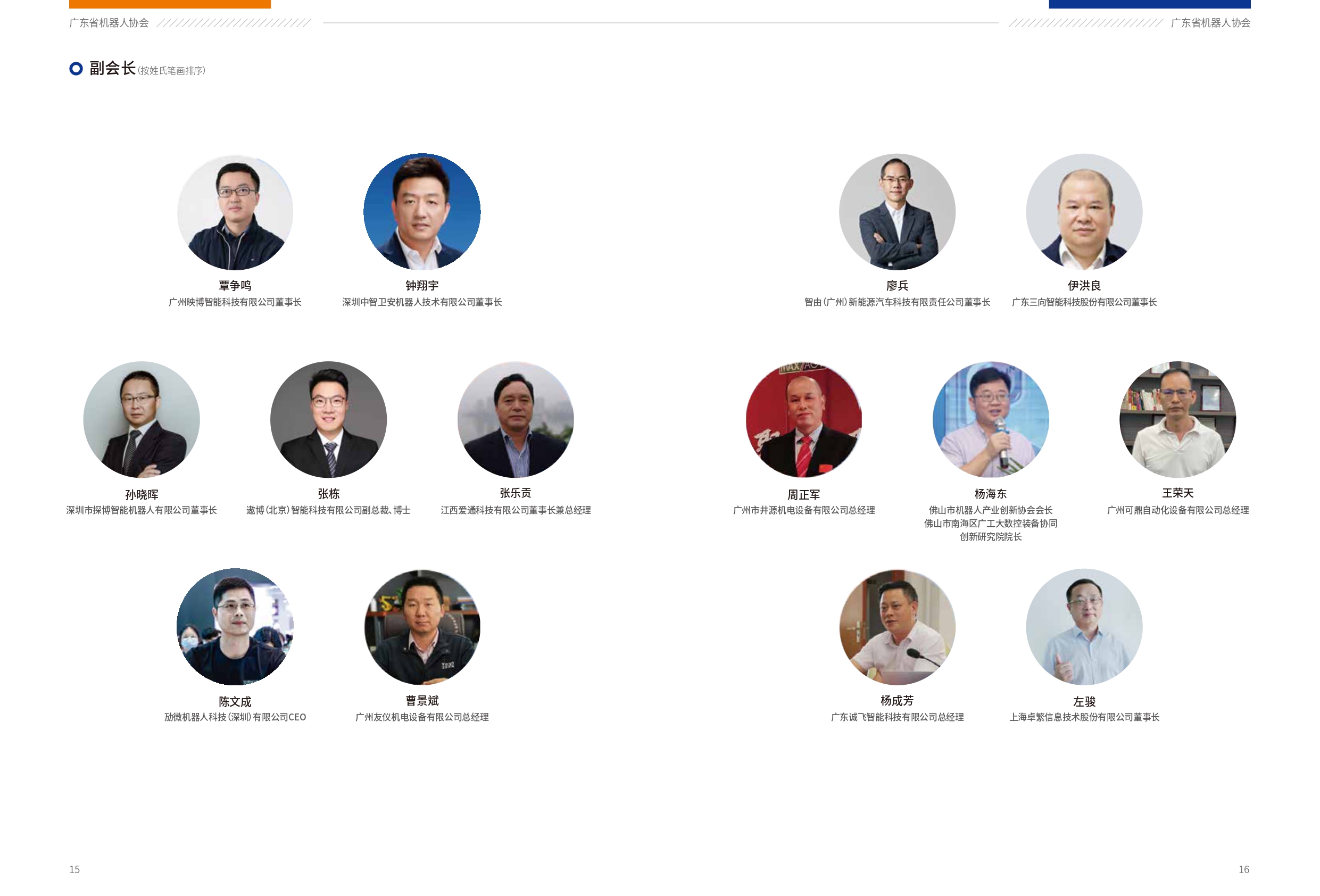Select the photo of 陈文成
1320x896 pixels.
(235, 627)
